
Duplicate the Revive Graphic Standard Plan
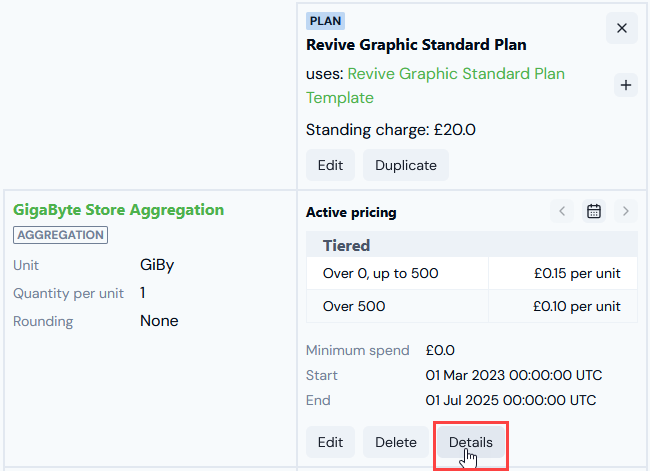[x=406, y=165]
